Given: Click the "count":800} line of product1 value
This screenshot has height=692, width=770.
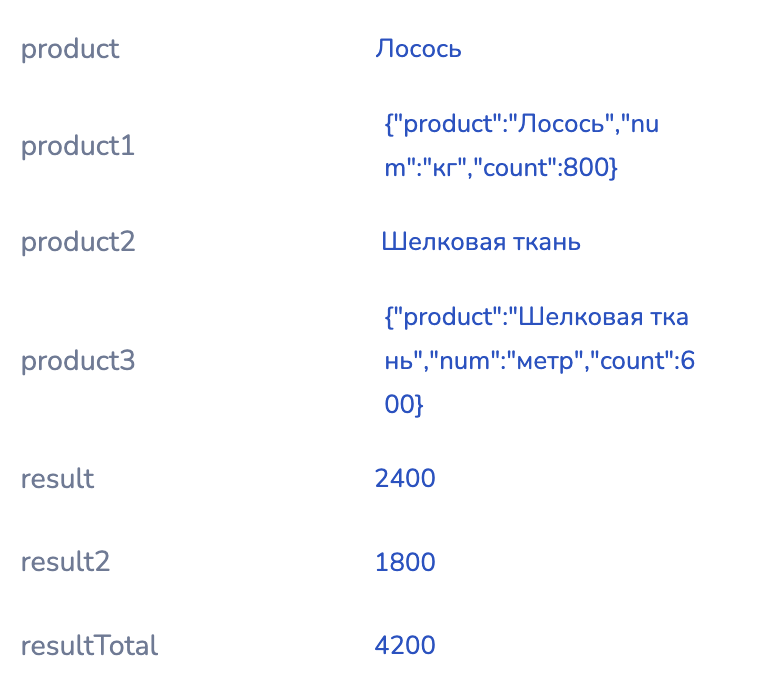Looking at the screenshot, I should [x=500, y=168].
